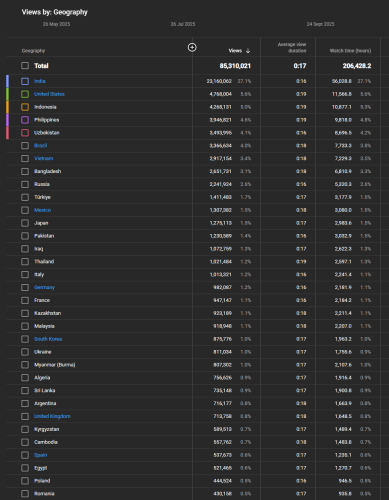Check the Sri Lanka checkbox

[x=25, y=391]
